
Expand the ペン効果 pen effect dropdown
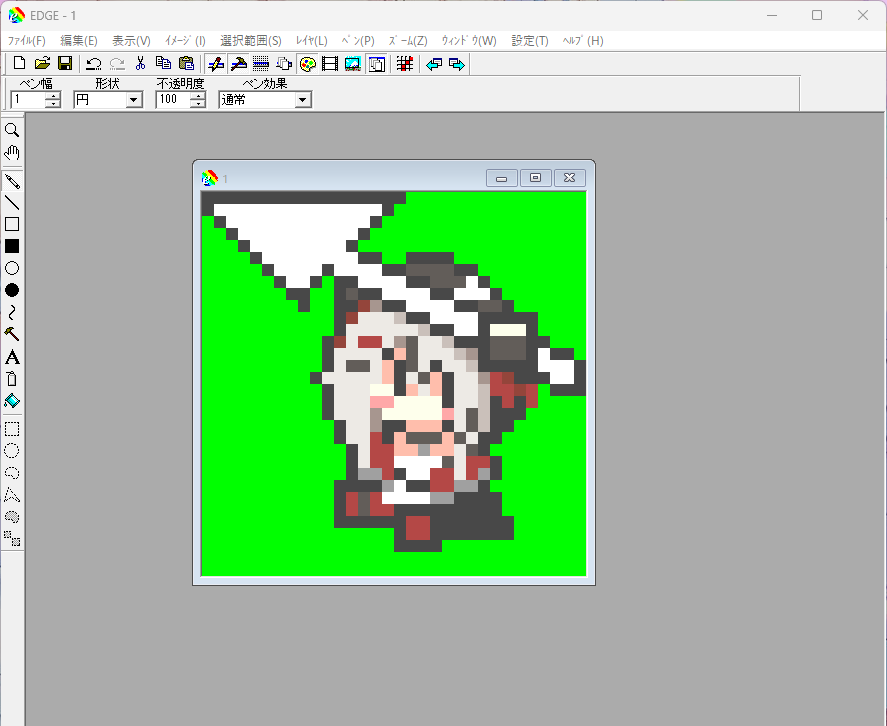pos(303,100)
